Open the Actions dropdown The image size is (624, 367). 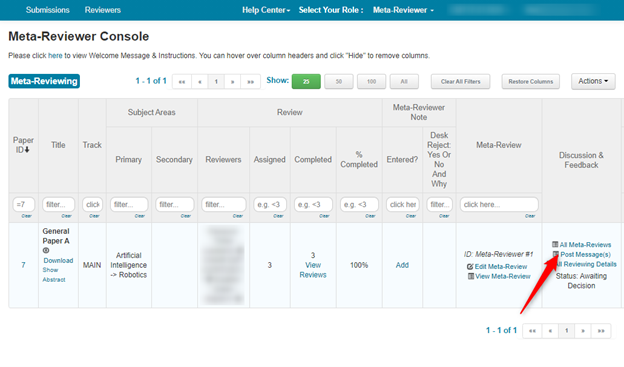[x=593, y=81]
